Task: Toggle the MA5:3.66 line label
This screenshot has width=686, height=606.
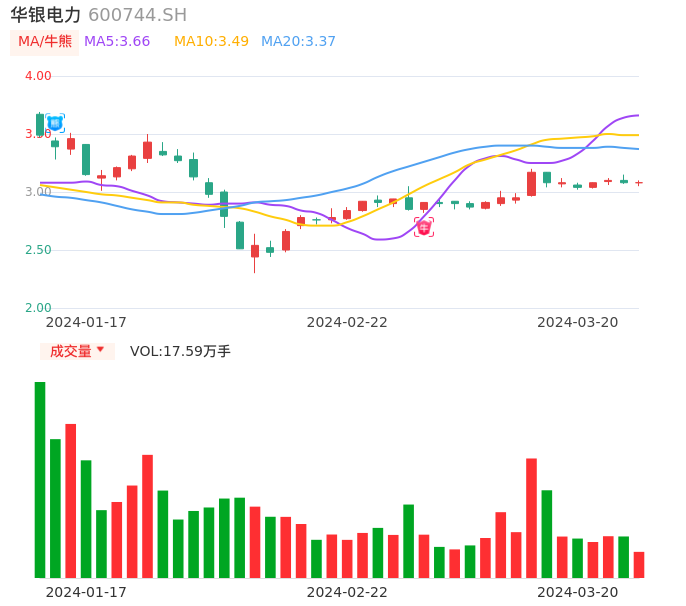Action: pyautogui.click(x=117, y=42)
